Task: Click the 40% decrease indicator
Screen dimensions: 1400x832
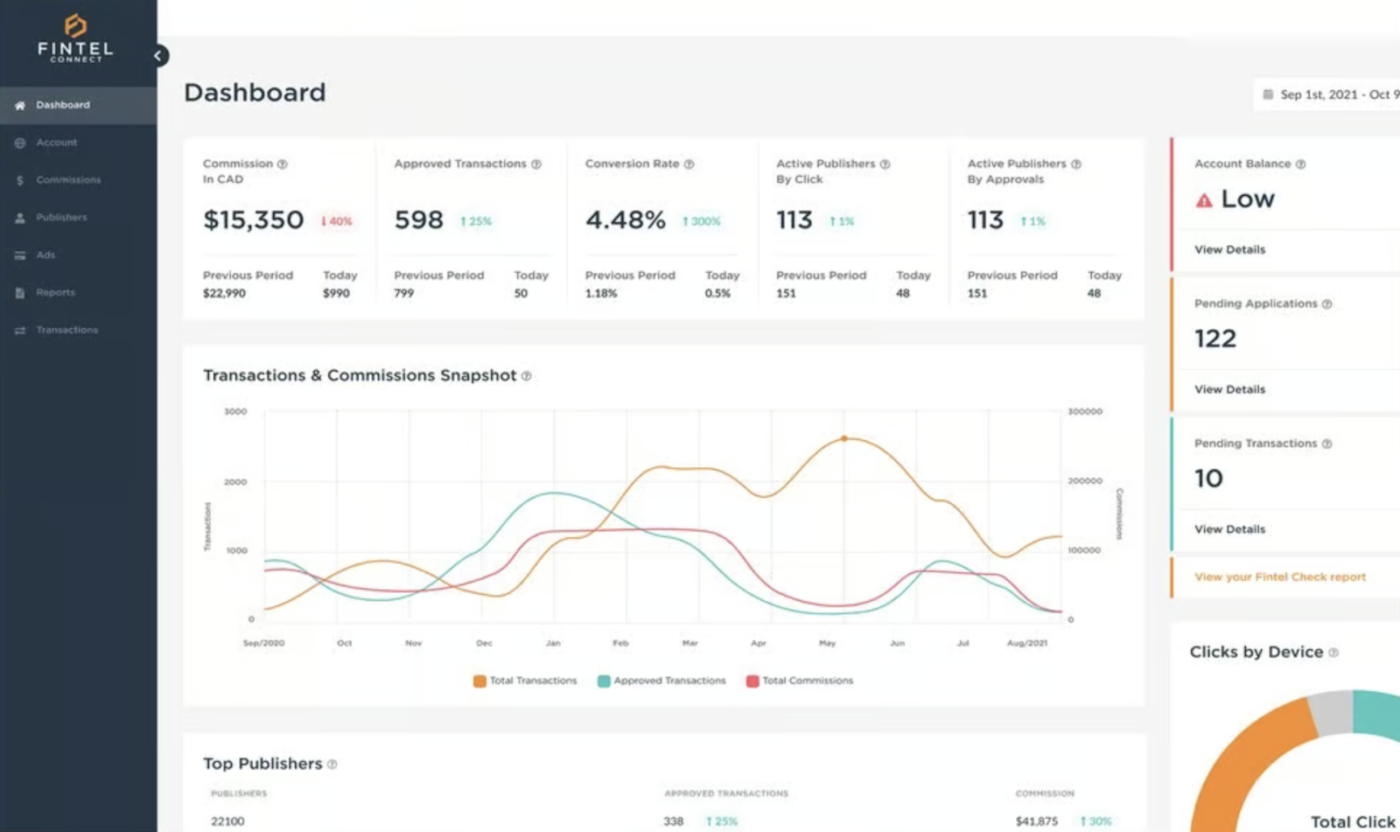Action: (336, 222)
